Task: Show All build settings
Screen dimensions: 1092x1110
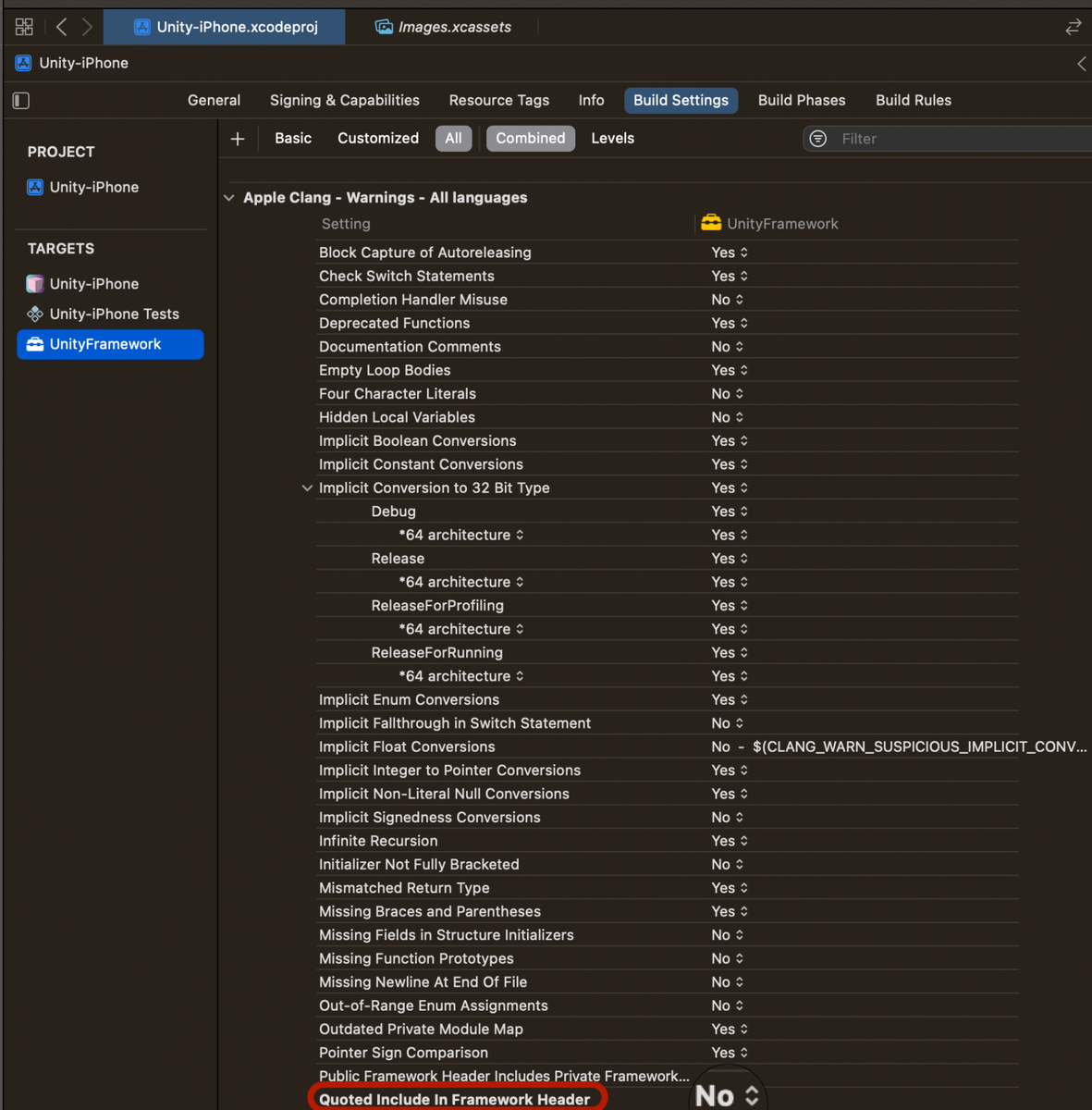Action: 453,139
